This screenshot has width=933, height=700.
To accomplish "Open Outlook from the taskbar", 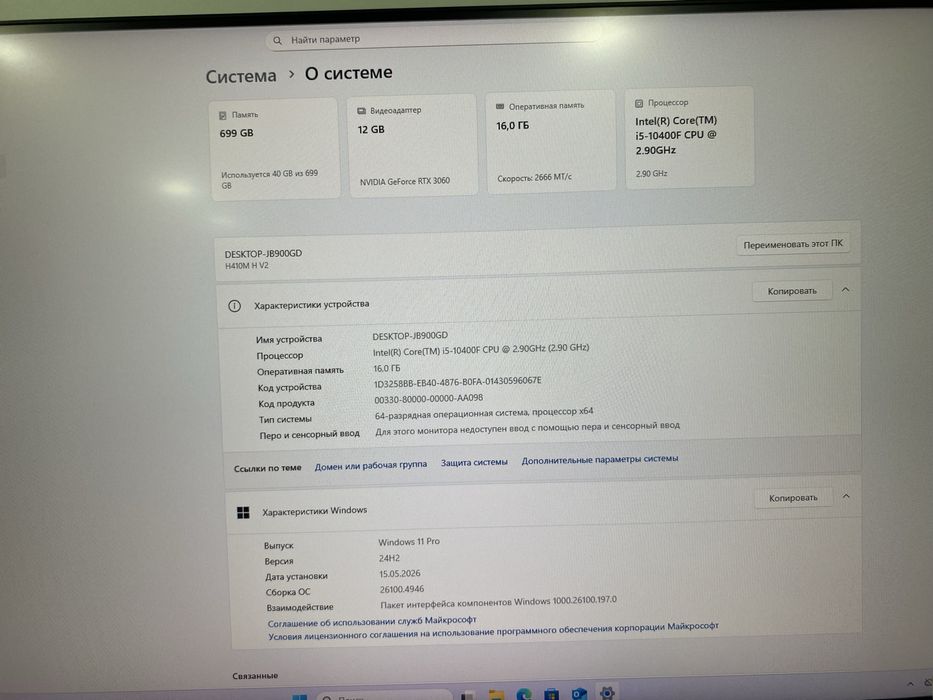I will click(x=579, y=693).
